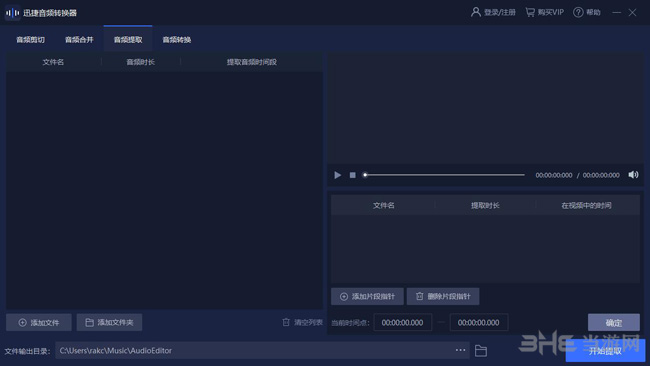Click the end time point field
This screenshot has width=650, height=366.
coord(479,322)
